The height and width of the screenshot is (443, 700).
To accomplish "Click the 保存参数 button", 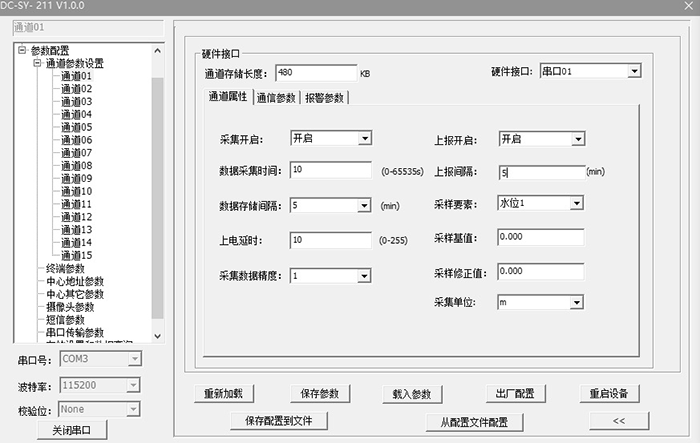I will tap(320, 393).
